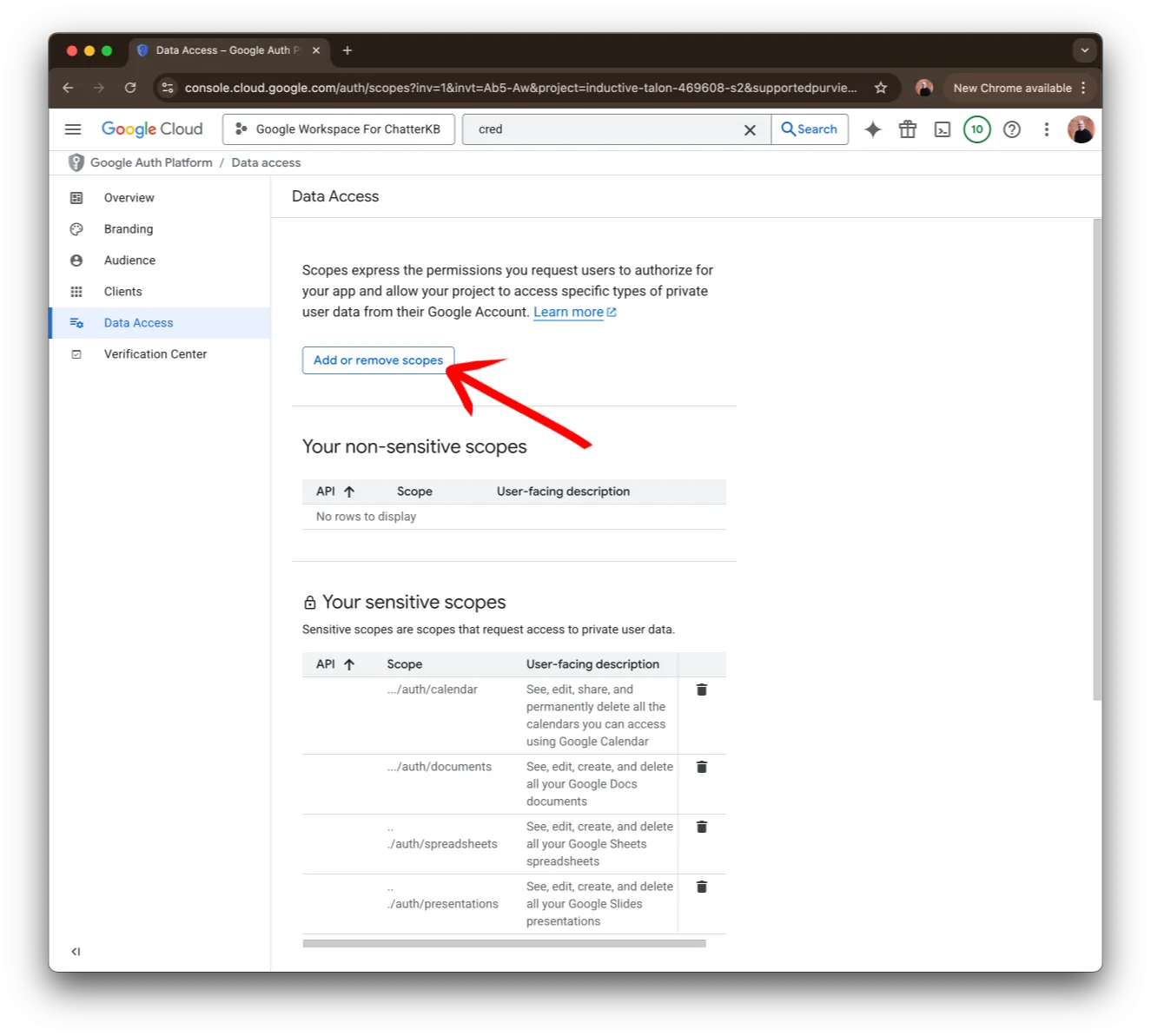Screen dimensions: 1151x1036
Task: Click the No rows to display text
Action: tap(366, 517)
